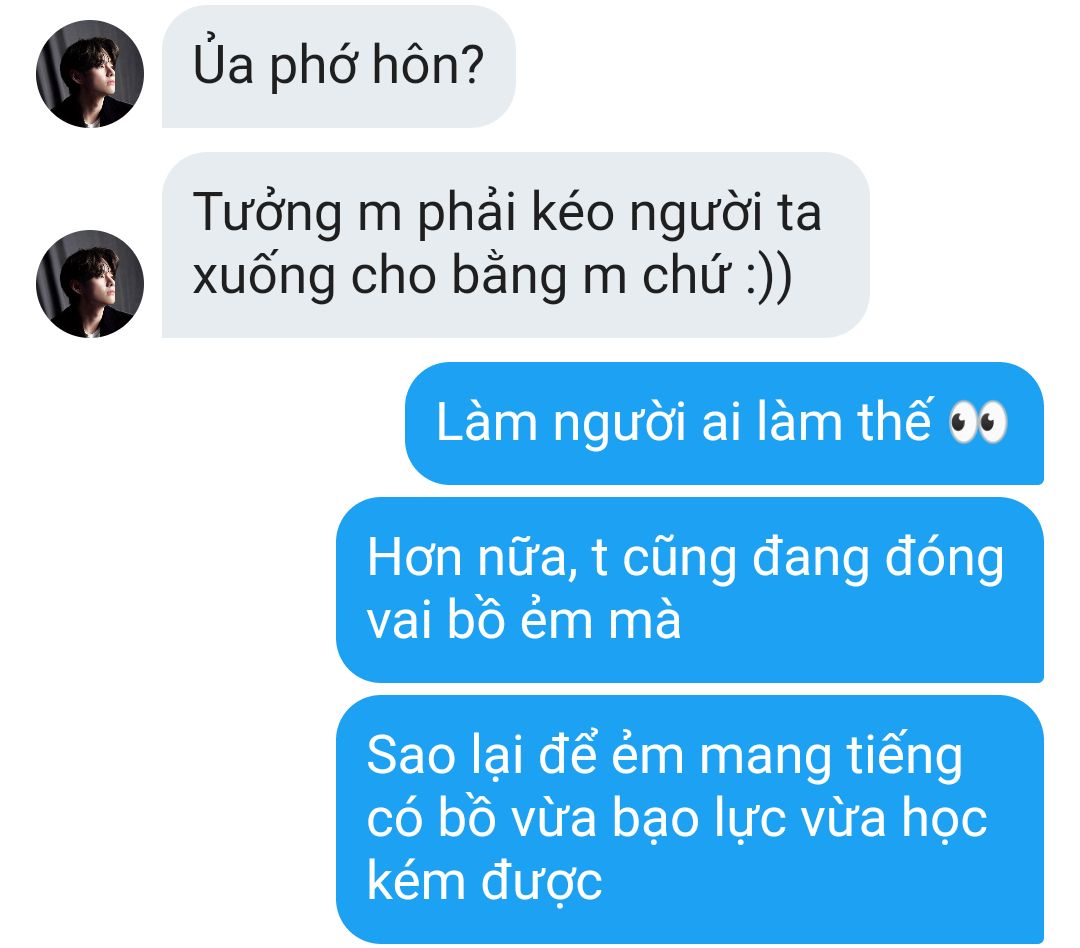The image size is (1080, 948).
Task: Select the "Sao lại để ẻm mang tiếng" message
Action: [x=689, y=819]
